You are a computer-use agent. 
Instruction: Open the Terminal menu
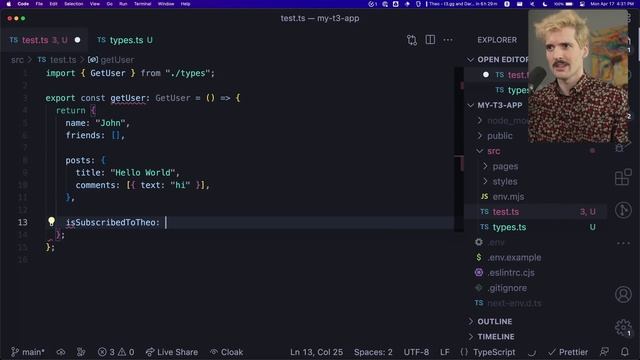[142, 4]
